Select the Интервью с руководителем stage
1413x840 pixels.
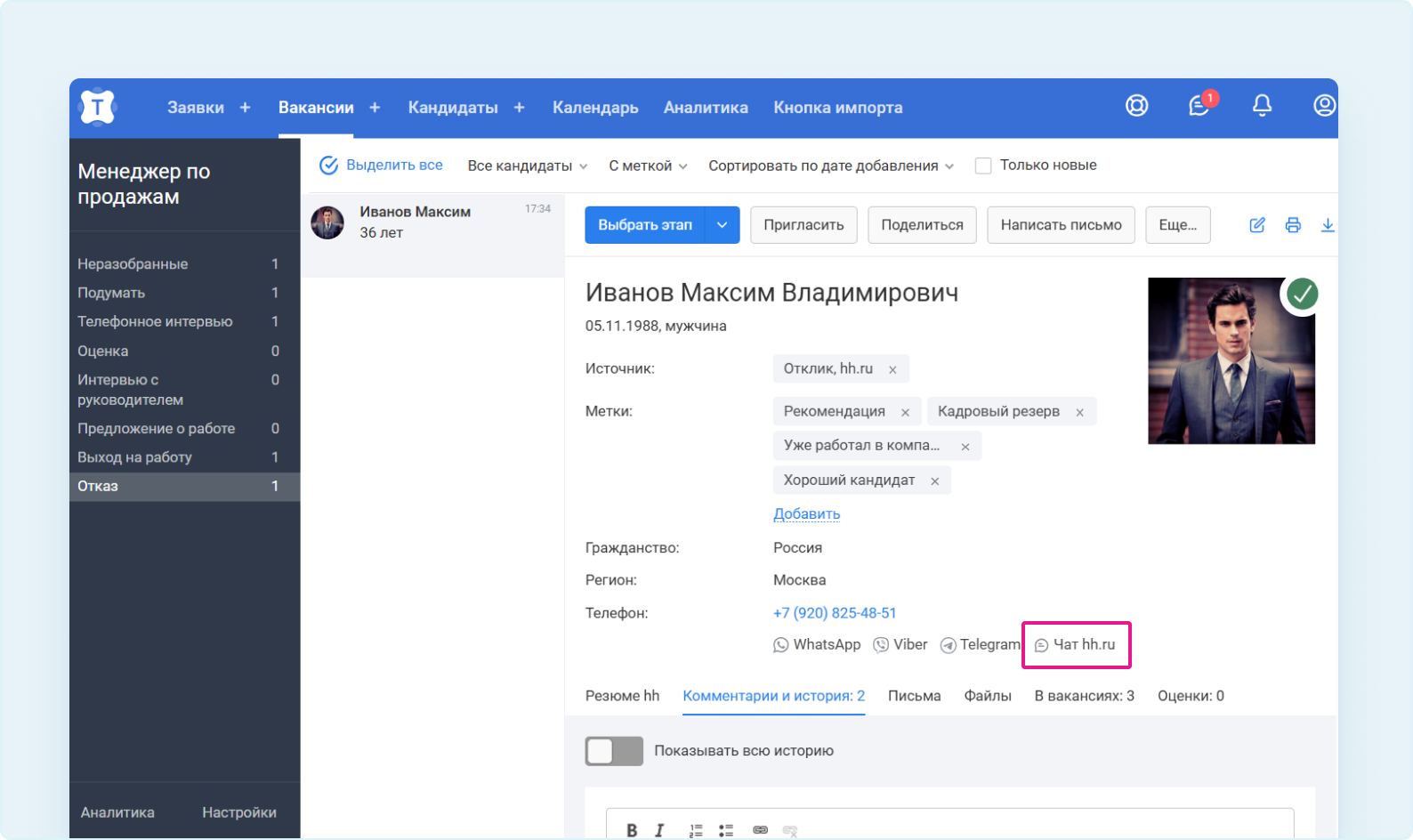click(x=185, y=390)
